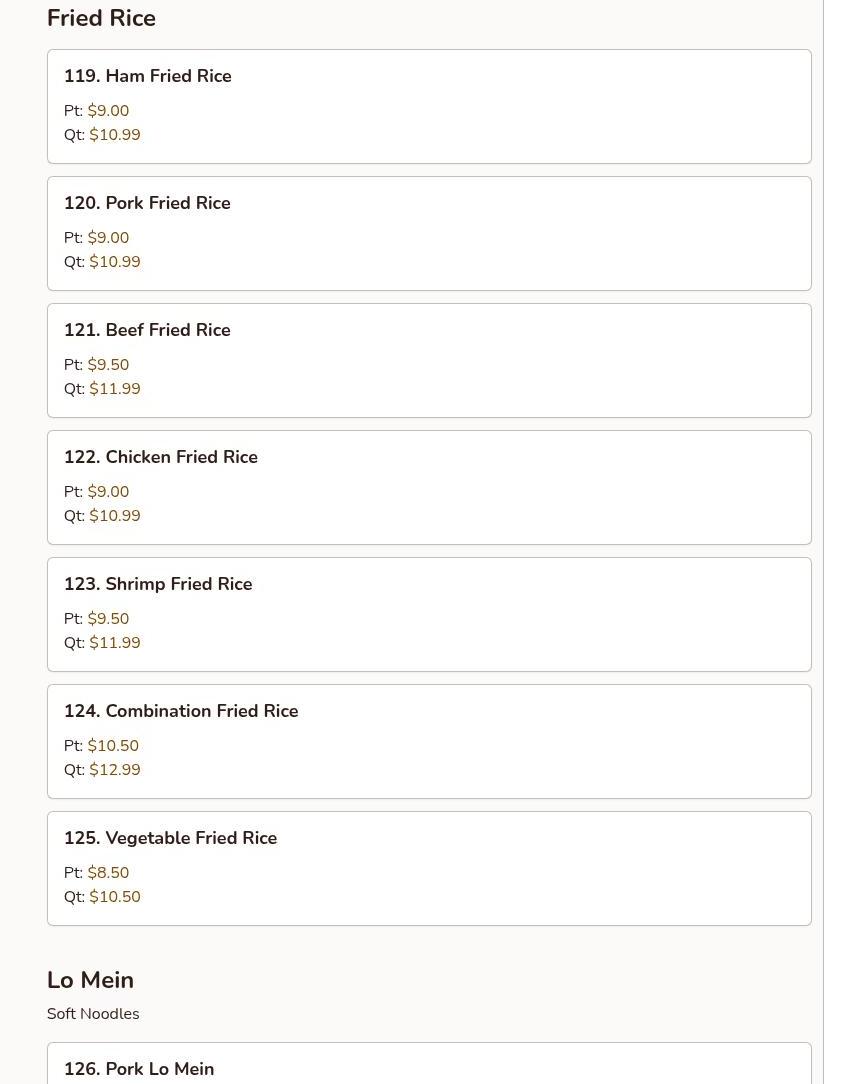Image resolution: width=844 pixels, height=1084 pixels.
Task: Click the Fried Rice section heading
Action: click(x=102, y=18)
